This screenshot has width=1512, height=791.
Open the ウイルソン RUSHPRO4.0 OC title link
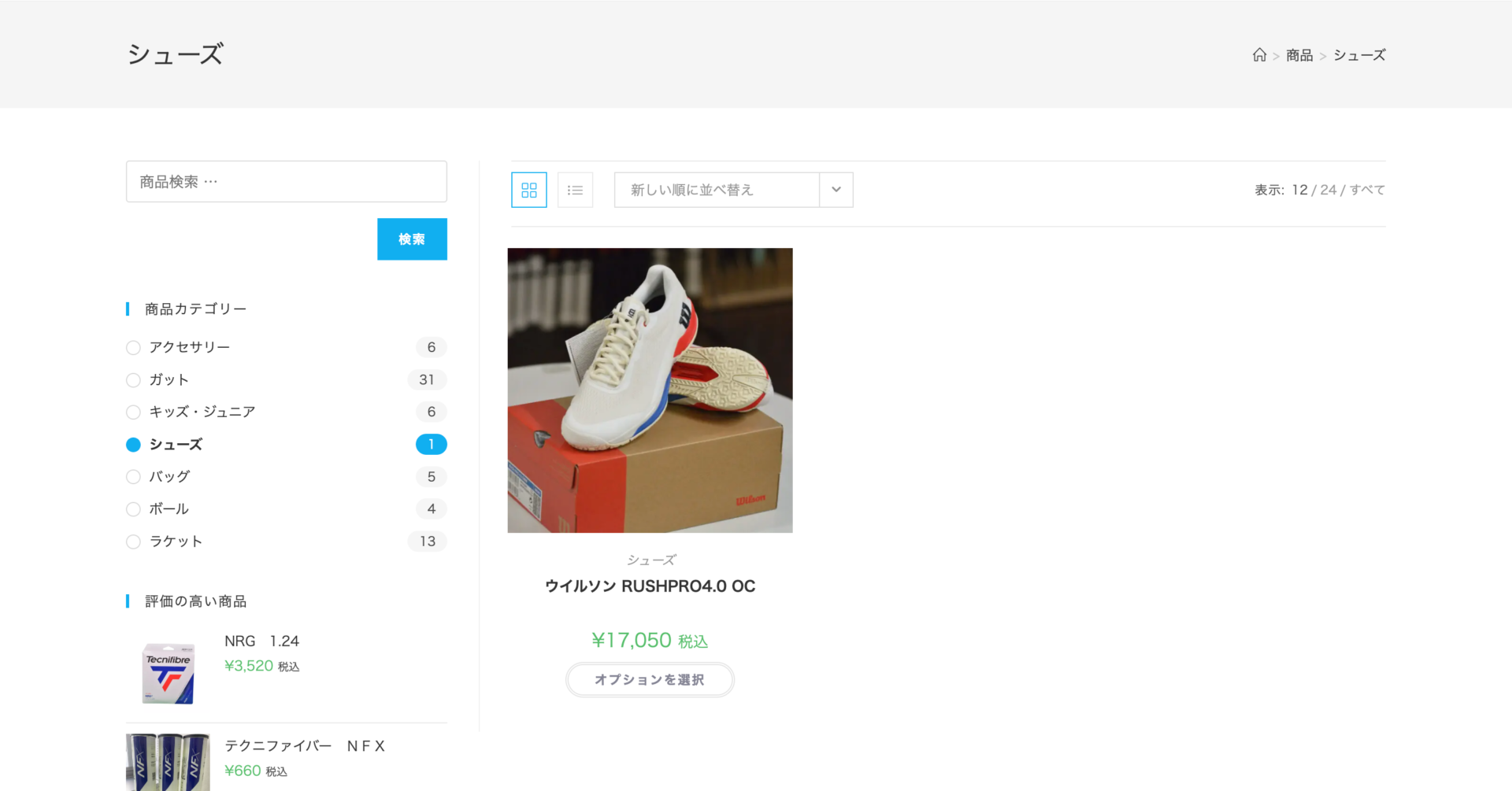point(650,586)
